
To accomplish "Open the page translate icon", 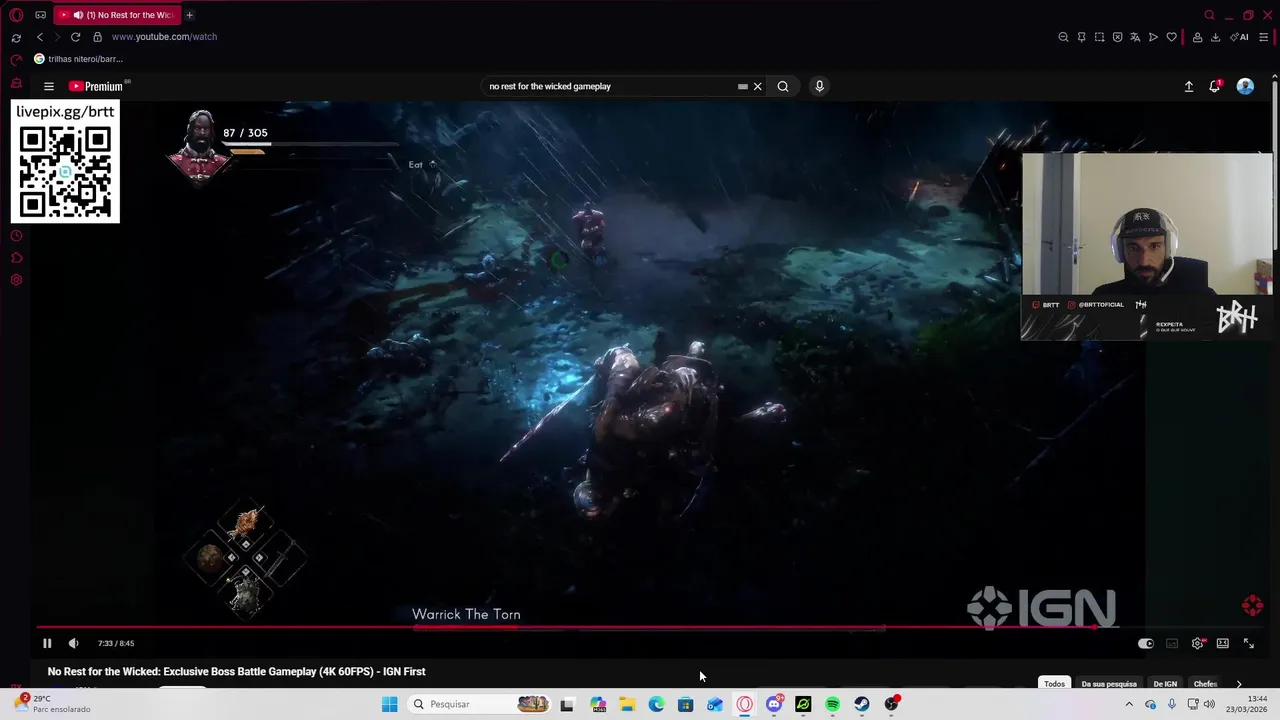I will tap(1135, 37).
